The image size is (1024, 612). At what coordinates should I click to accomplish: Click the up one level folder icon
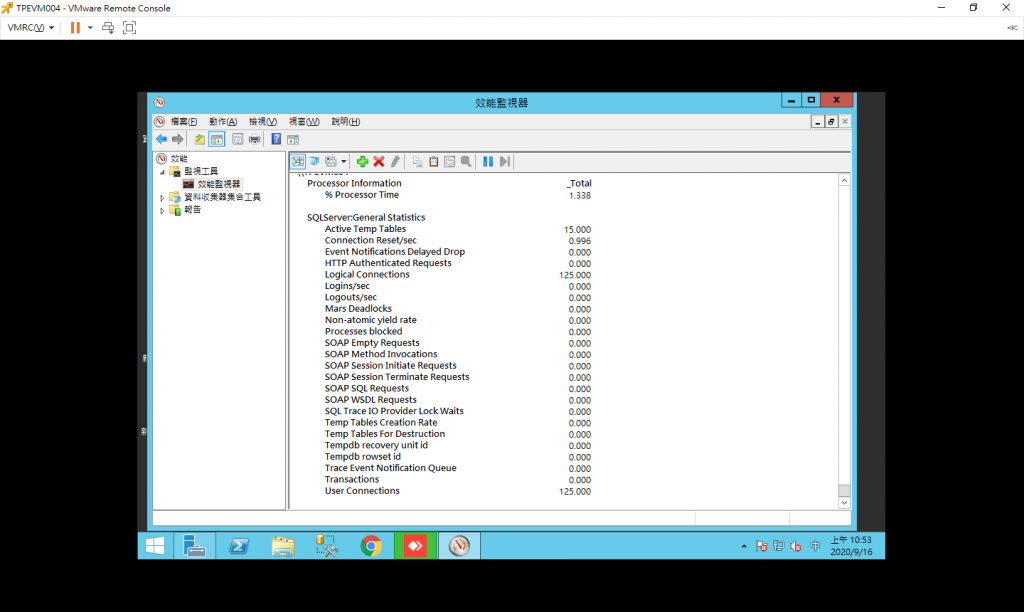point(199,139)
